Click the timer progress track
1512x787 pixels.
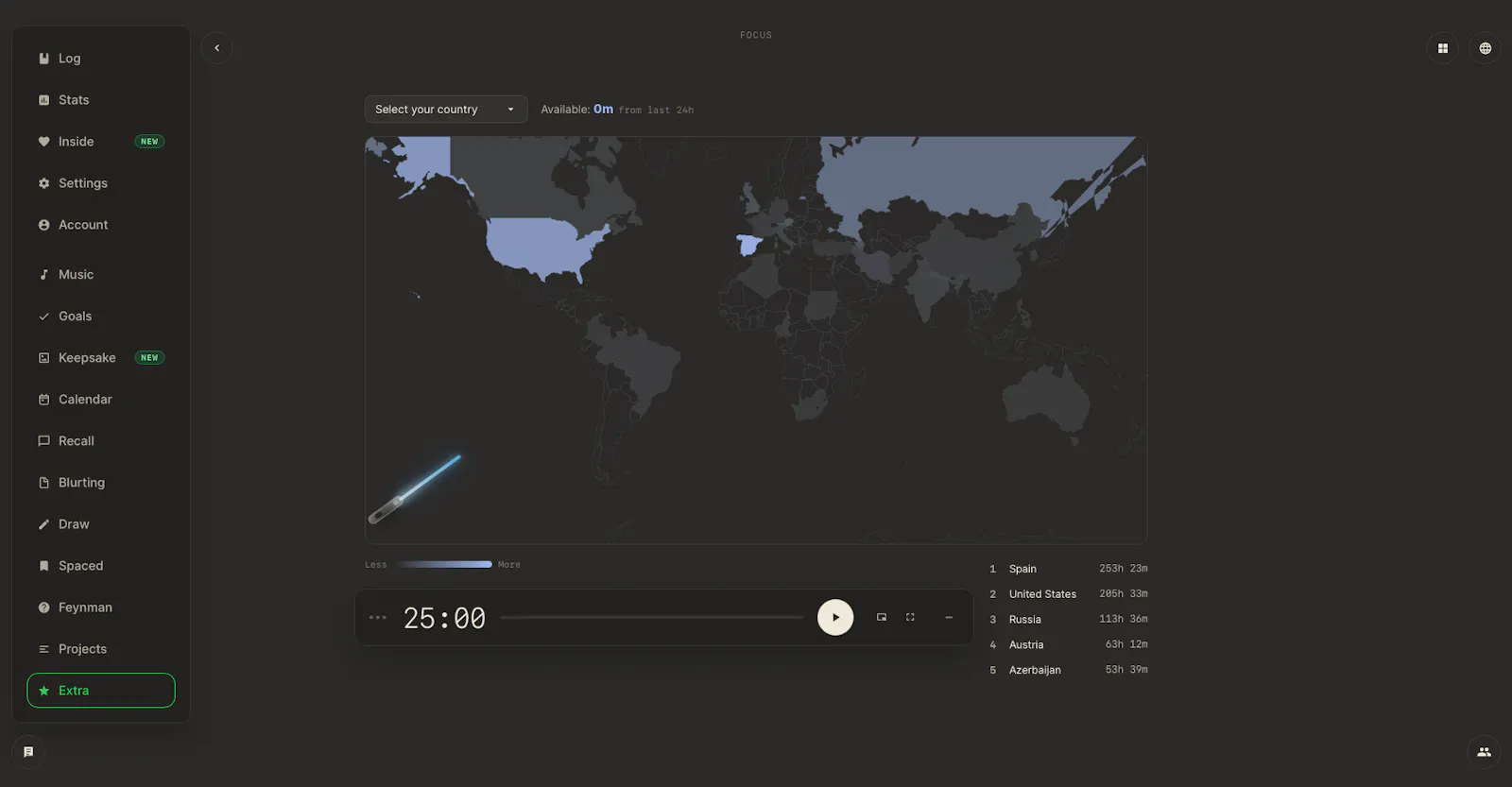(x=652, y=618)
